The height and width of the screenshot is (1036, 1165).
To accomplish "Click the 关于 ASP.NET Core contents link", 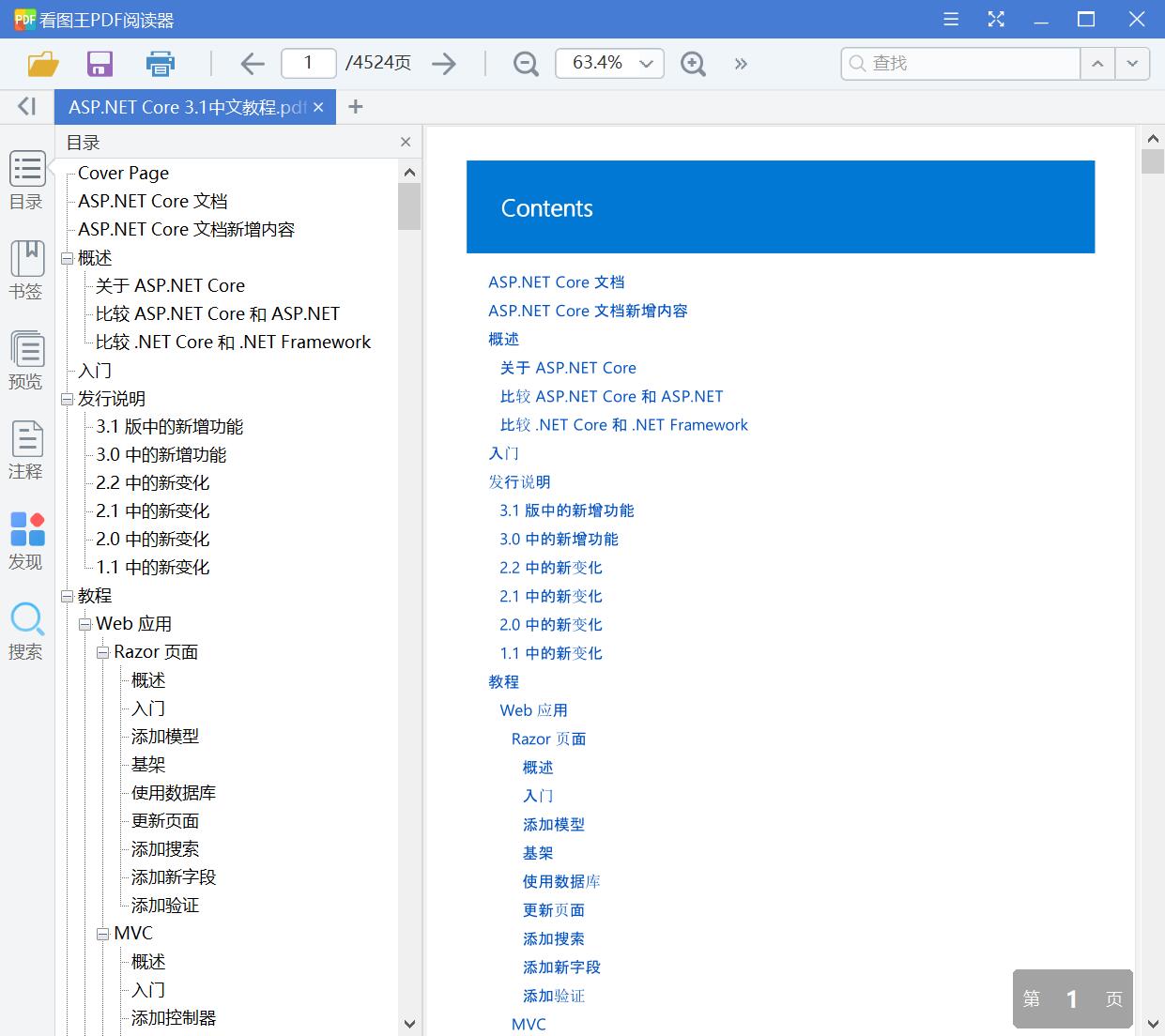I will click(x=568, y=367).
